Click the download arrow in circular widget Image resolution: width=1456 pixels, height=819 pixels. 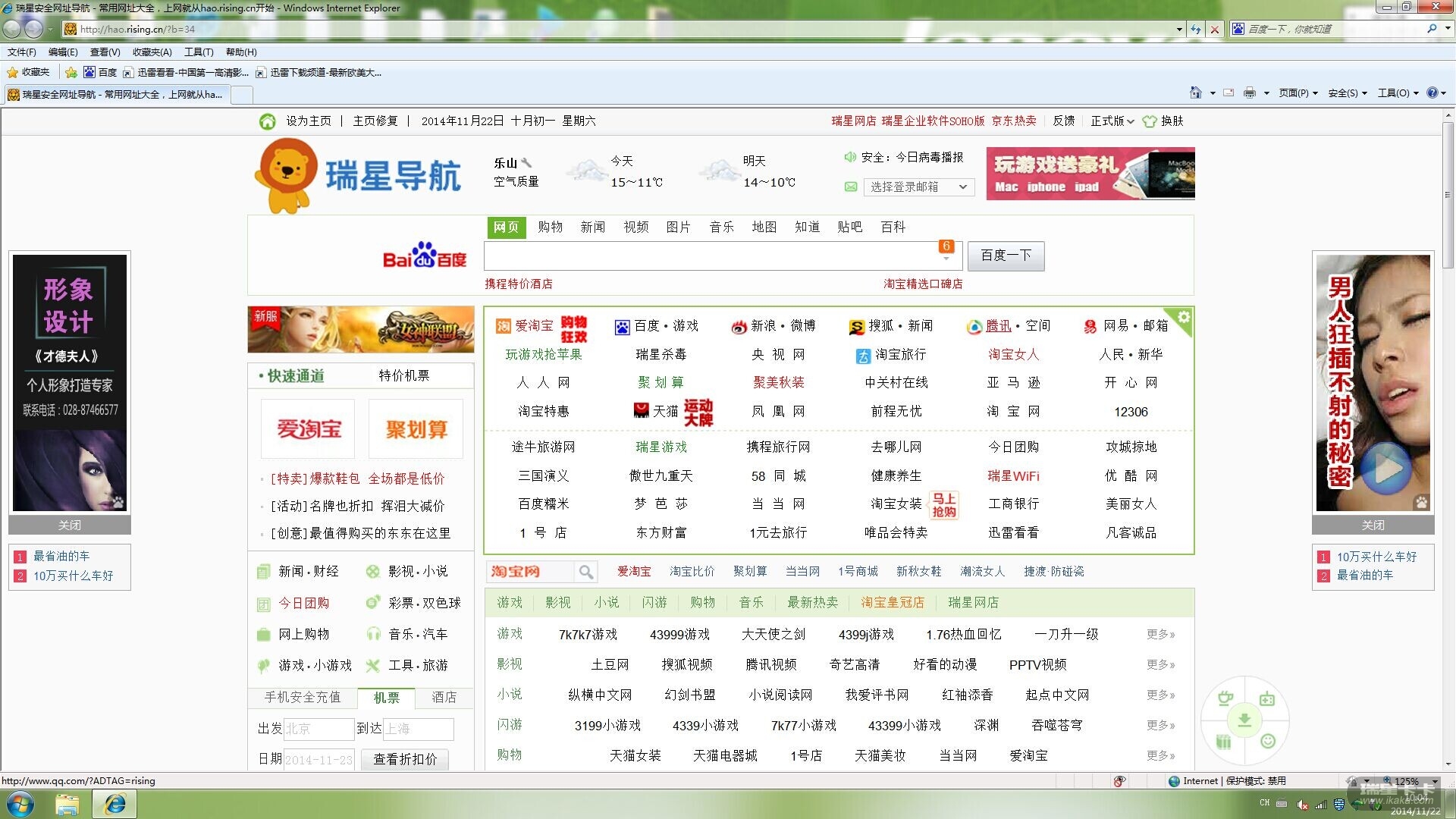pos(1244,719)
